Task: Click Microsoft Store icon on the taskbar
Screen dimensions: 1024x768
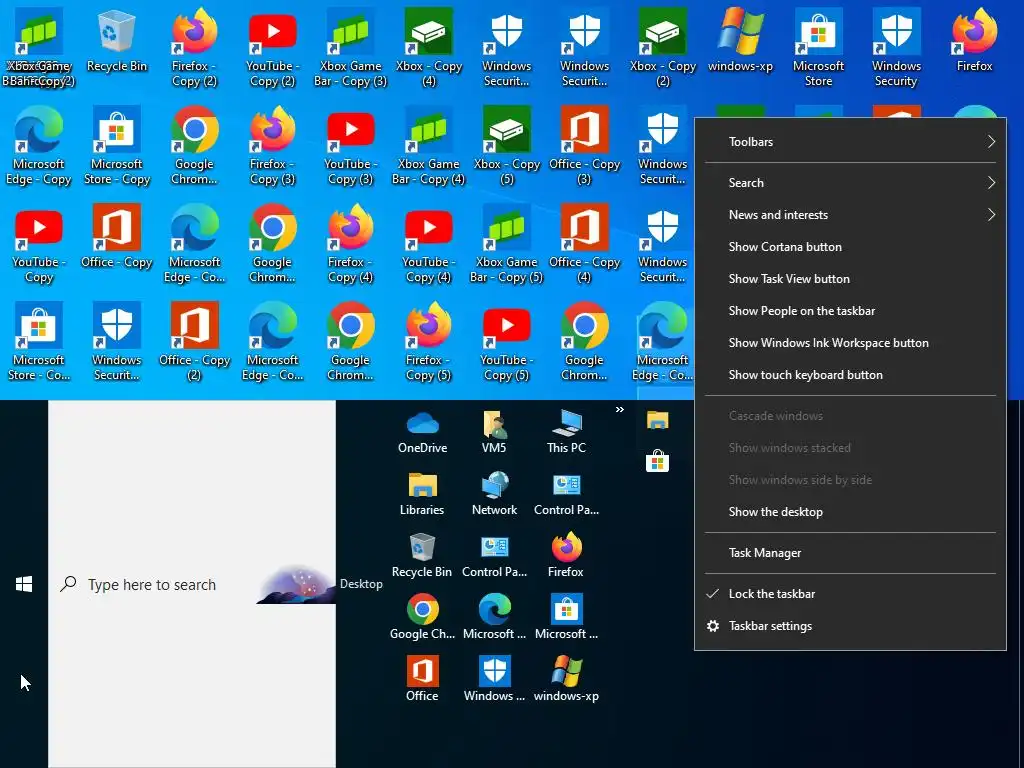Action: pyautogui.click(x=658, y=461)
